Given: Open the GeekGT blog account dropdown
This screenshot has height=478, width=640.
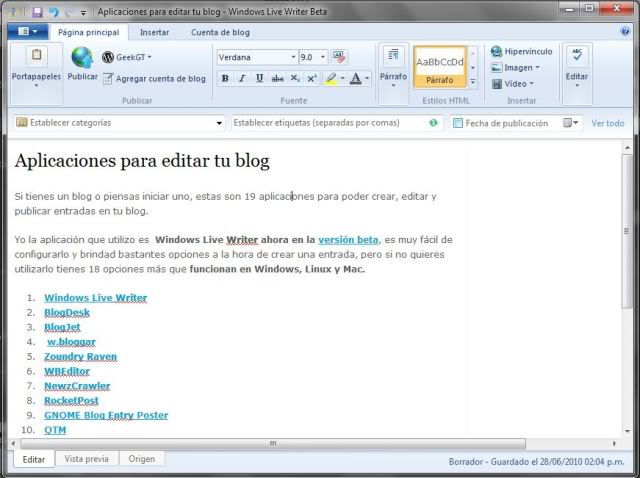Looking at the screenshot, I should point(127,57).
